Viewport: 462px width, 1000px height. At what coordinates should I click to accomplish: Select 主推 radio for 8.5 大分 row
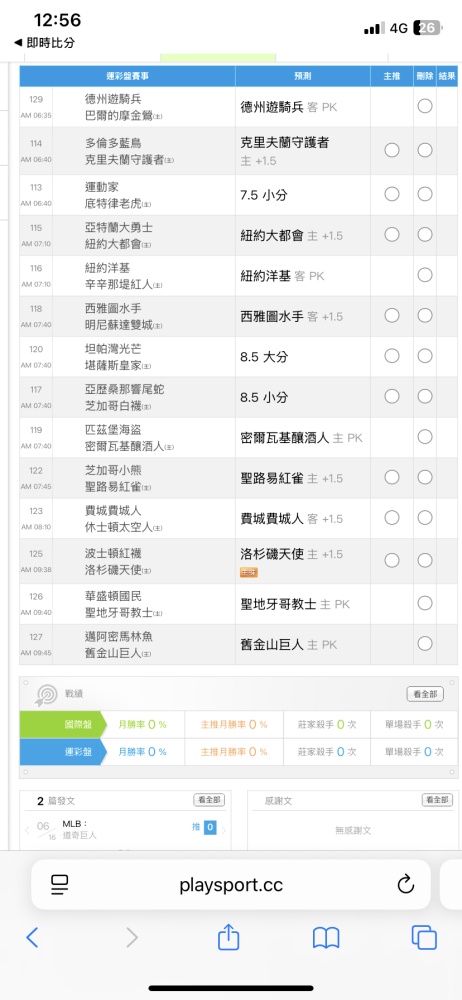click(x=392, y=356)
